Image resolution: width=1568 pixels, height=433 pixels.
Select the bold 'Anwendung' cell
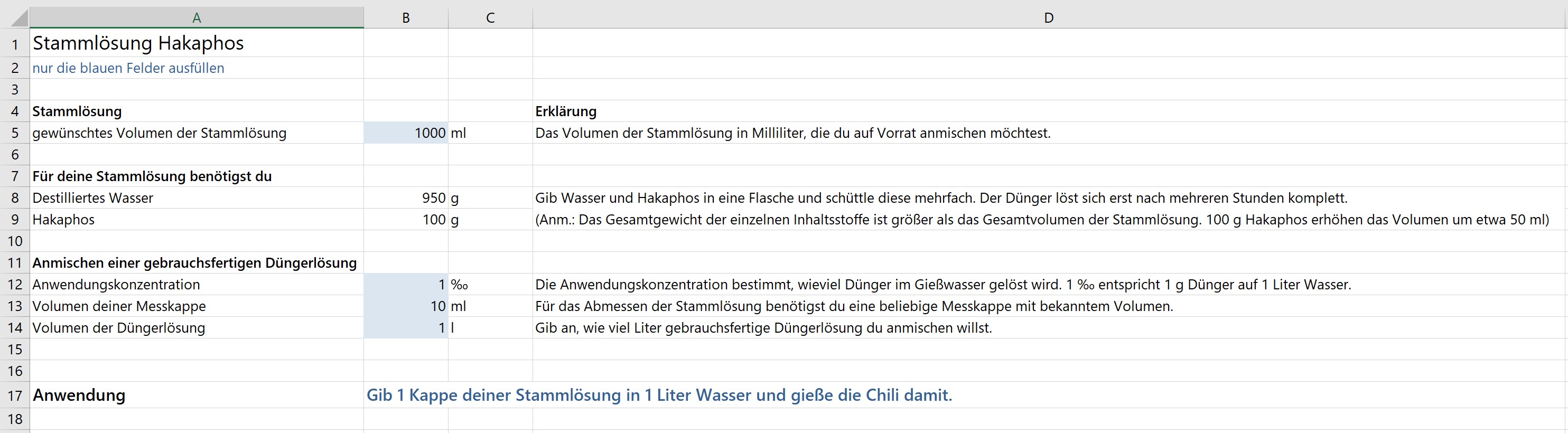point(197,396)
